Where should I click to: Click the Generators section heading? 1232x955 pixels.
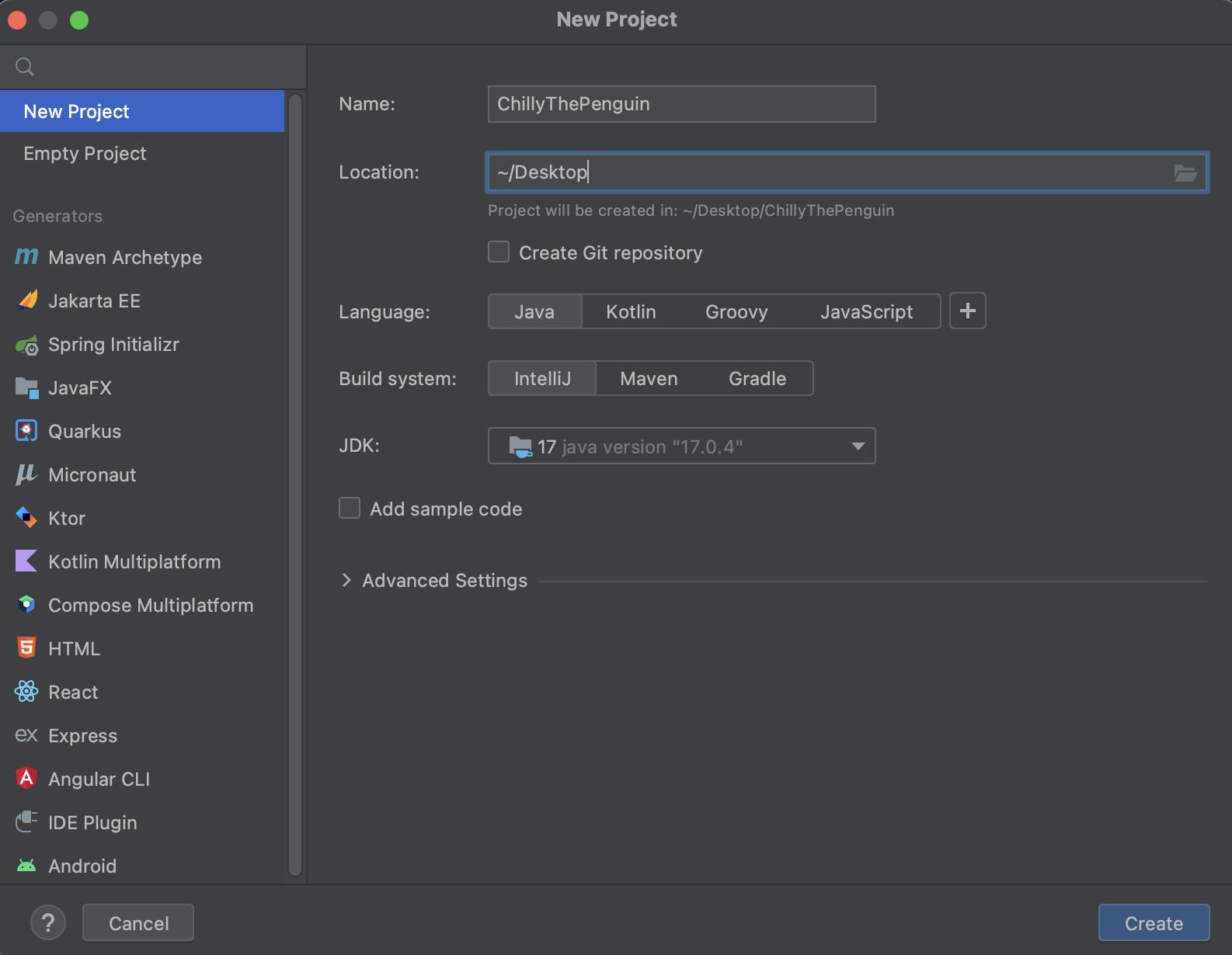(x=57, y=216)
